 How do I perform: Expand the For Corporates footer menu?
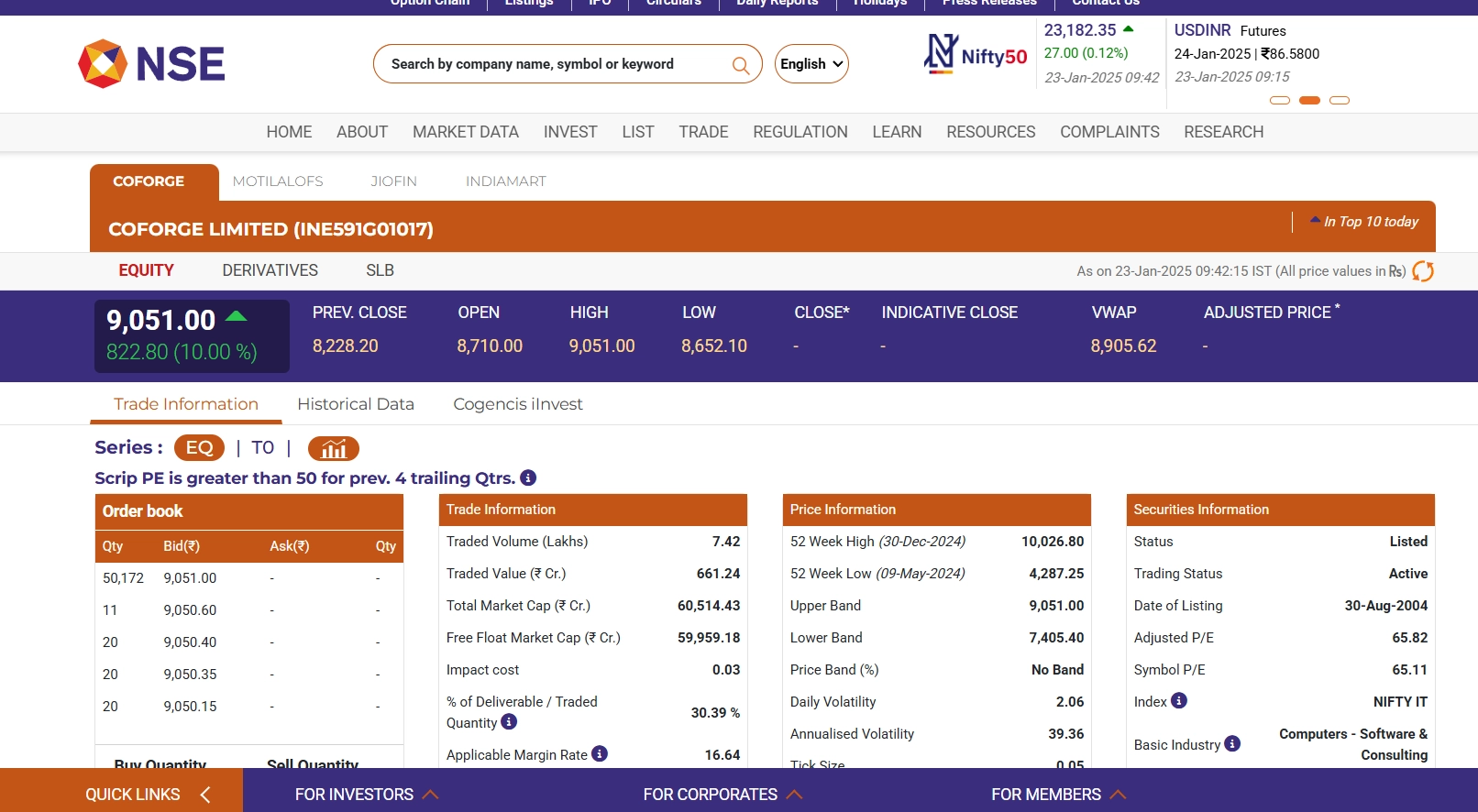722,795
